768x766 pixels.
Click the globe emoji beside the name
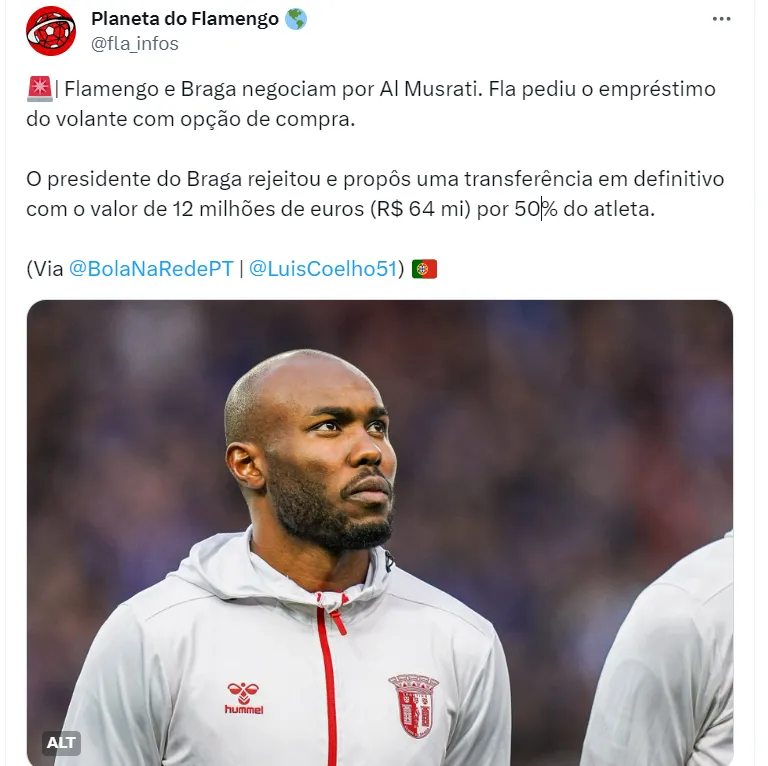296,19
